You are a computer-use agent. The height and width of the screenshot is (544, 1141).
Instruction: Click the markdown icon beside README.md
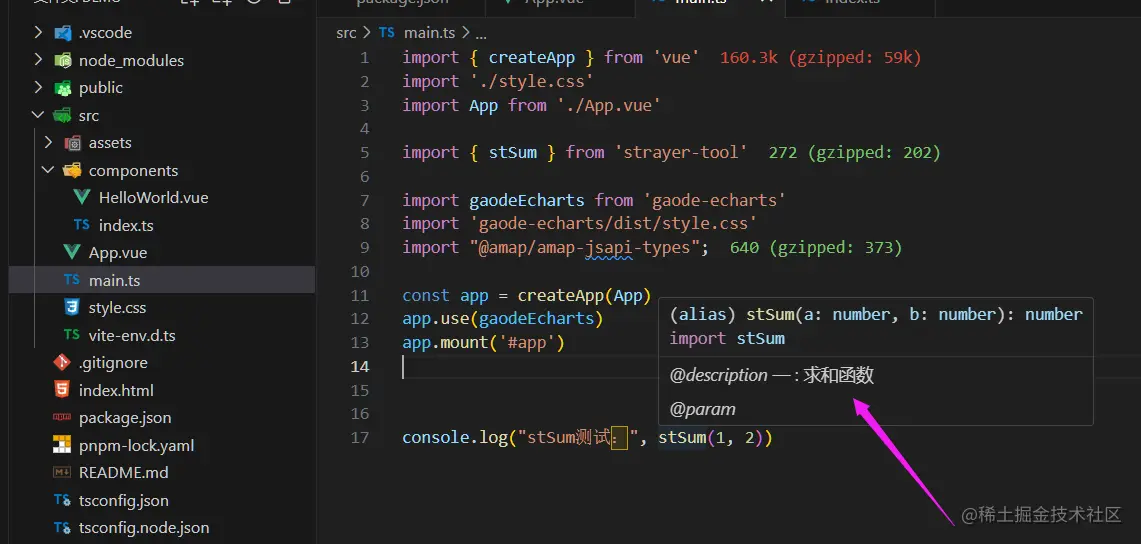tap(63, 473)
